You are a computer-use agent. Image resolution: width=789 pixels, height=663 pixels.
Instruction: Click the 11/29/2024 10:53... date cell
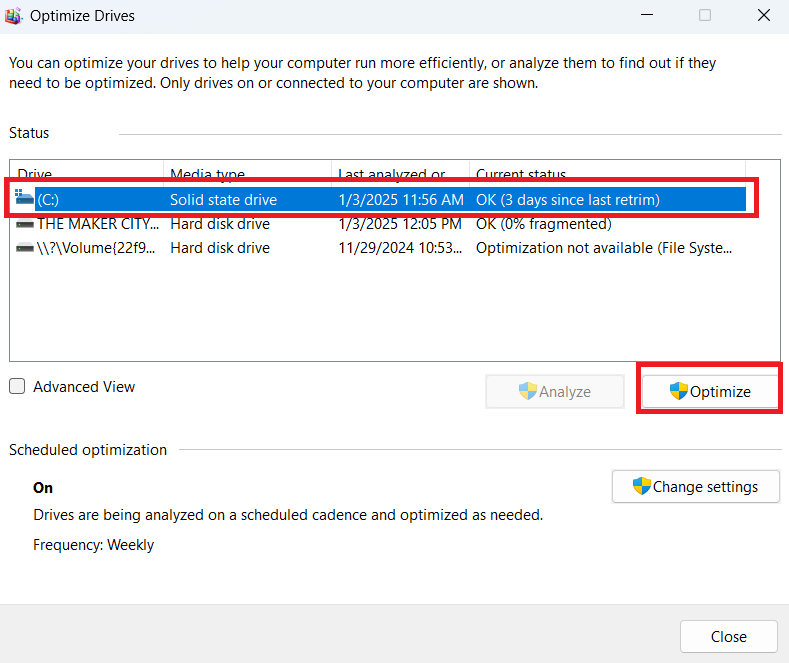pyautogui.click(x=400, y=248)
